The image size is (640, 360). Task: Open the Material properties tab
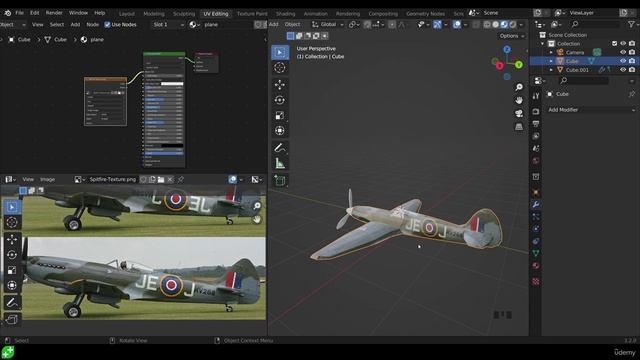[x=536, y=266]
